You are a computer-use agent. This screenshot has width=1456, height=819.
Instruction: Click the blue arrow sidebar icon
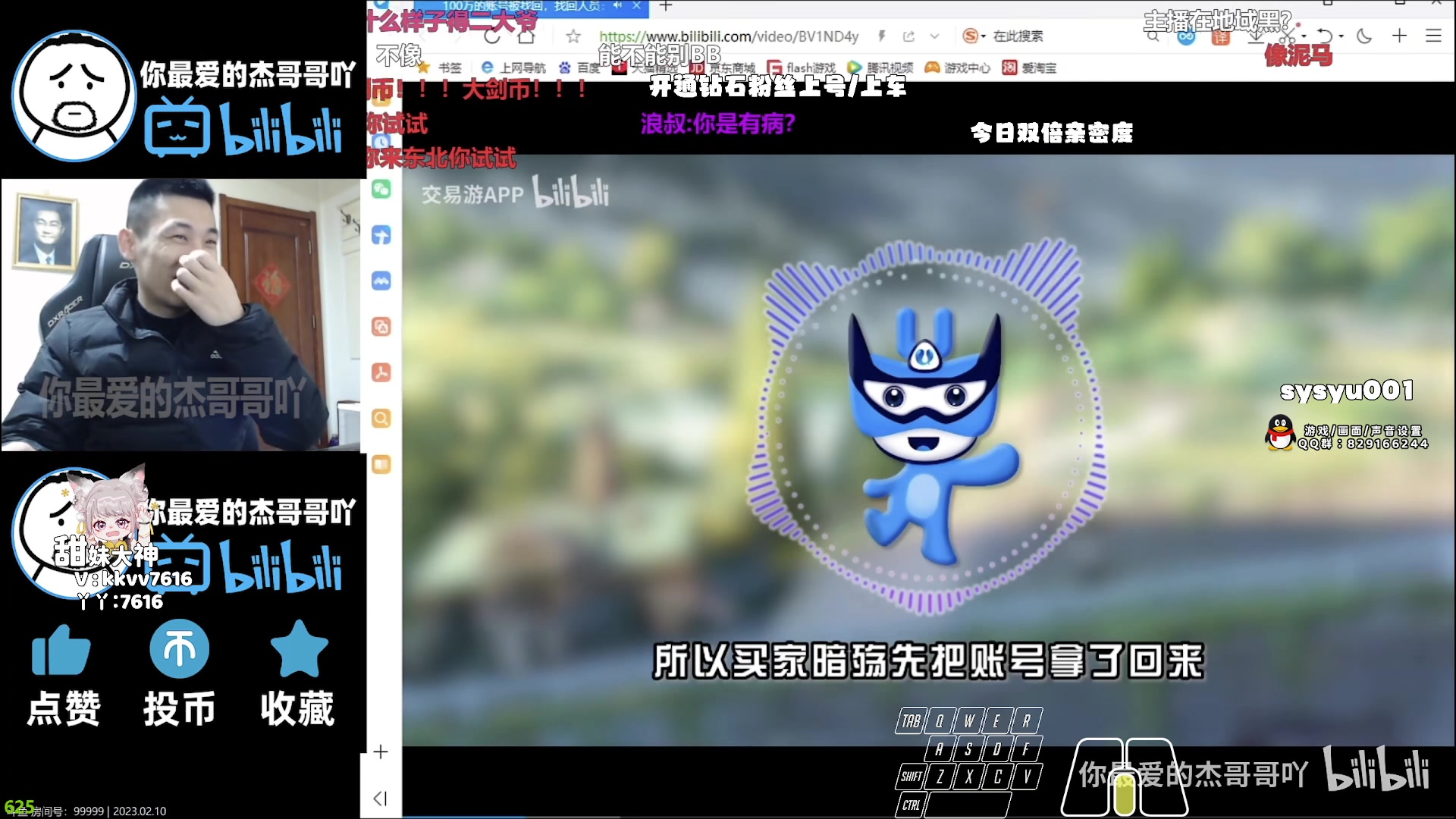pyautogui.click(x=381, y=235)
